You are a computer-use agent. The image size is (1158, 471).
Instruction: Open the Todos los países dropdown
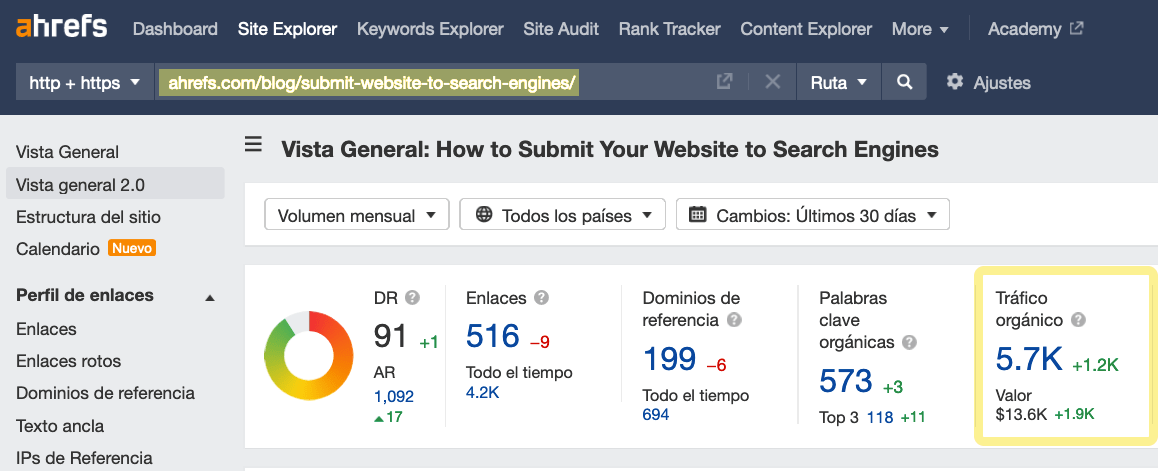[562, 214]
